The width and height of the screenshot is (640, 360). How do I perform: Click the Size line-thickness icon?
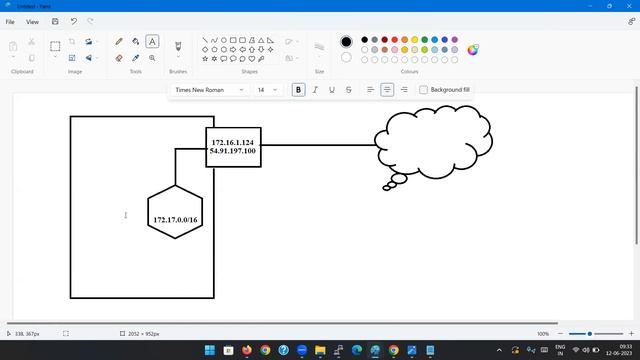tap(319, 47)
